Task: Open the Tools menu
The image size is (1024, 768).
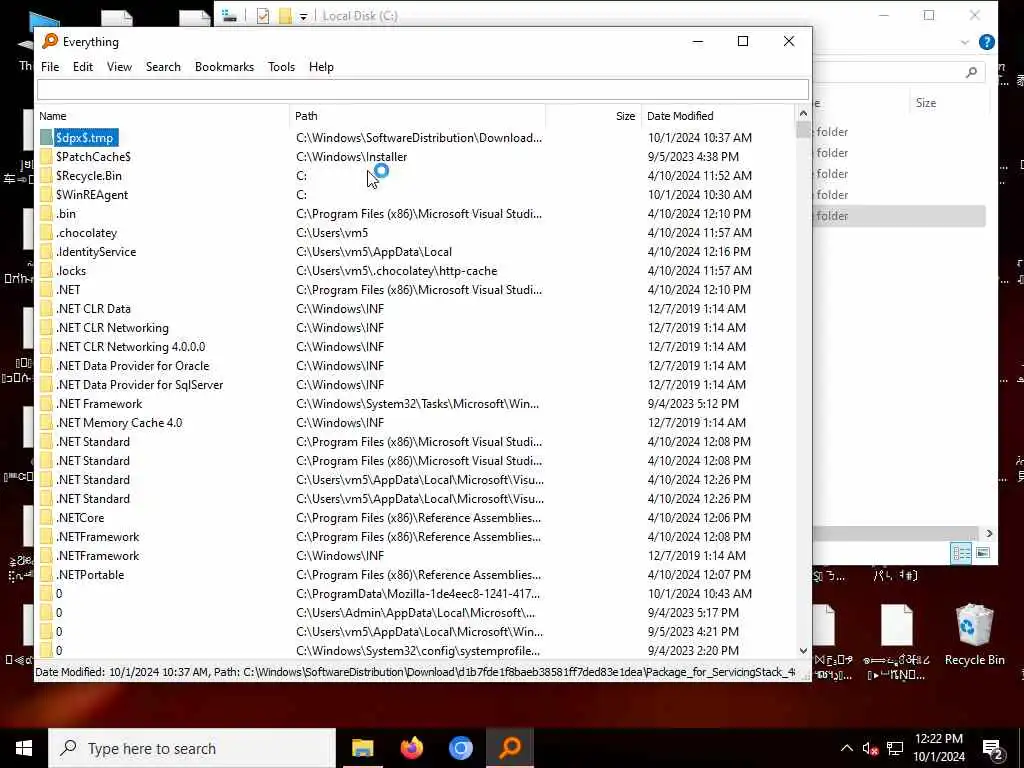Action: coord(281,67)
